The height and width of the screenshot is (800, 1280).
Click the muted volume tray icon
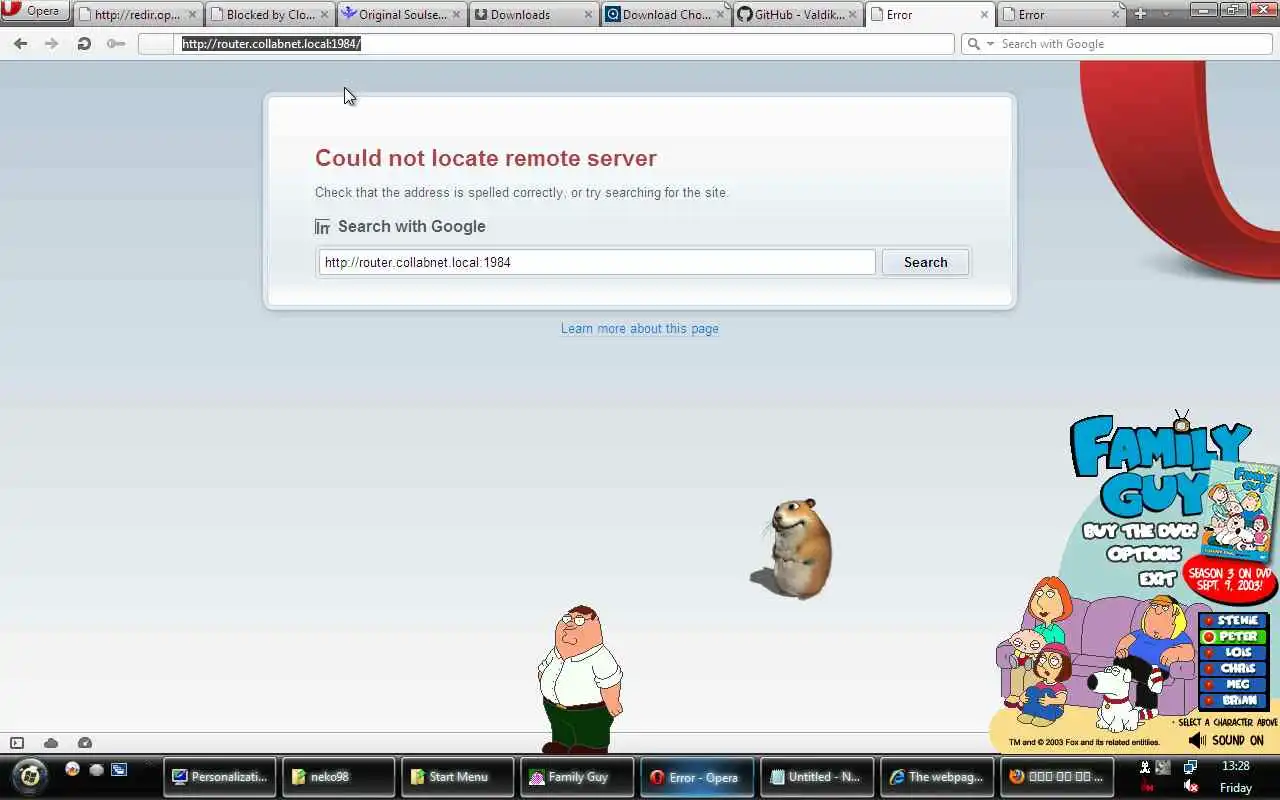tap(1190, 787)
